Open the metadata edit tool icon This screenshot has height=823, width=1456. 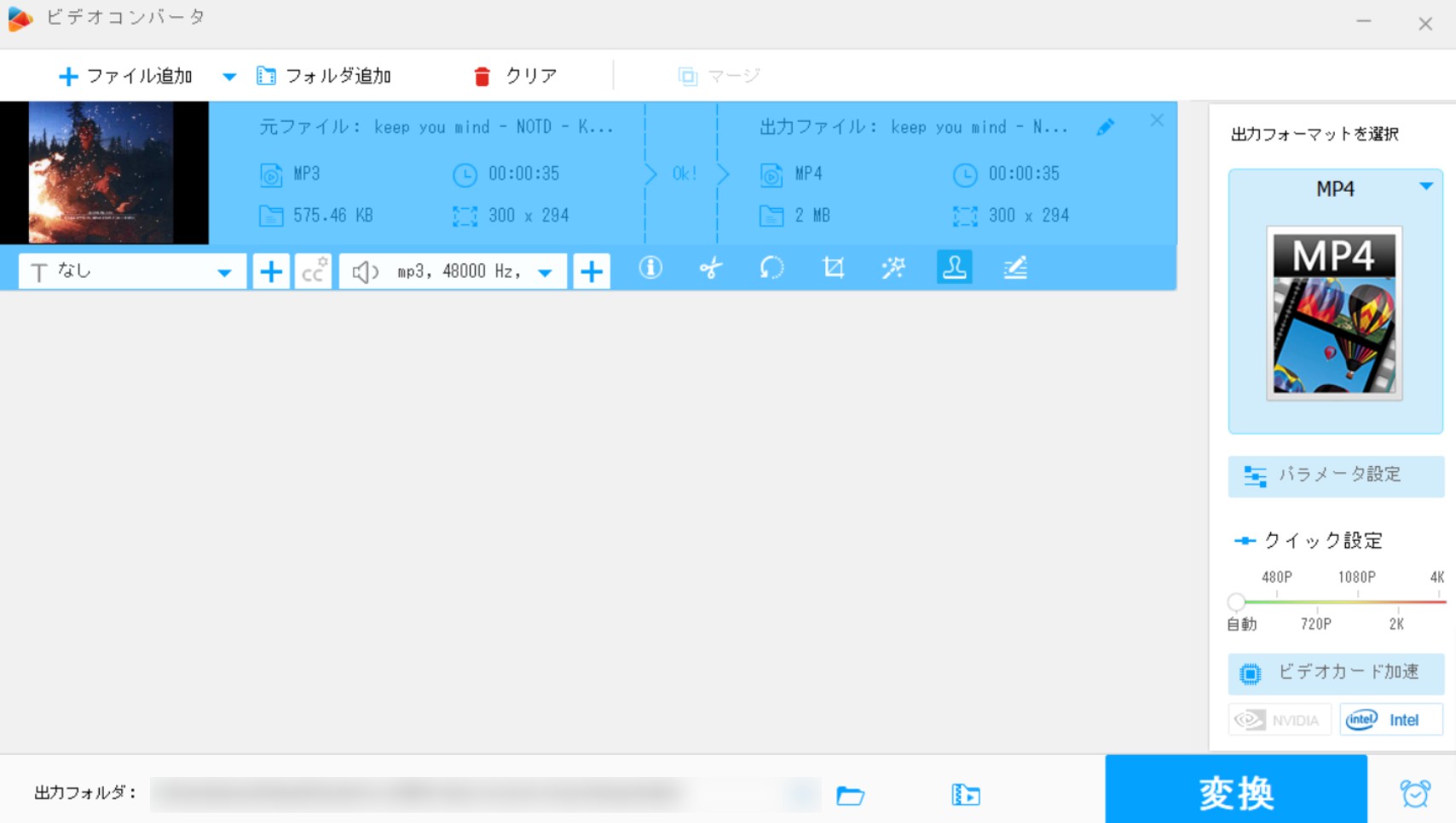pos(1015,268)
